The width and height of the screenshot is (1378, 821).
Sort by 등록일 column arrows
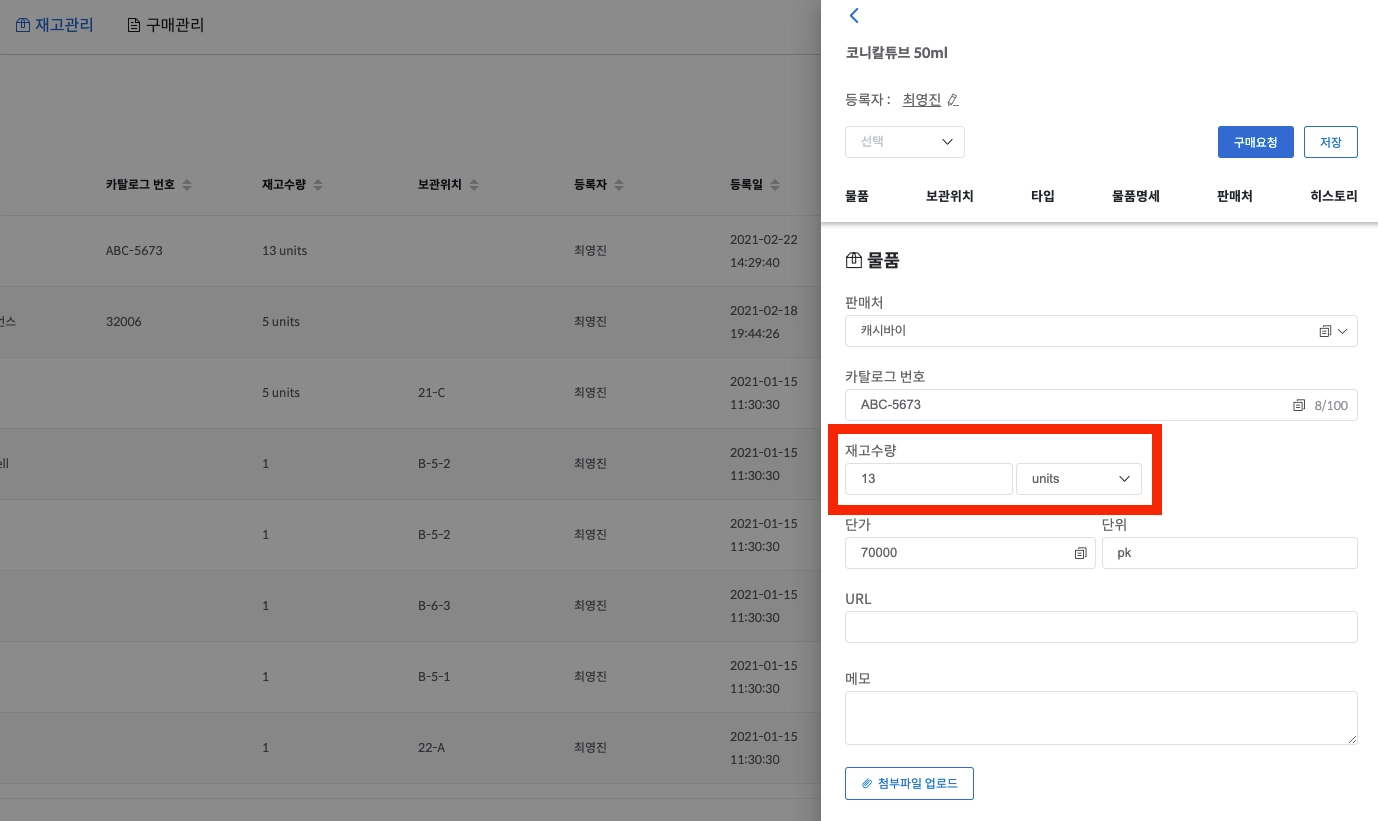pos(775,185)
